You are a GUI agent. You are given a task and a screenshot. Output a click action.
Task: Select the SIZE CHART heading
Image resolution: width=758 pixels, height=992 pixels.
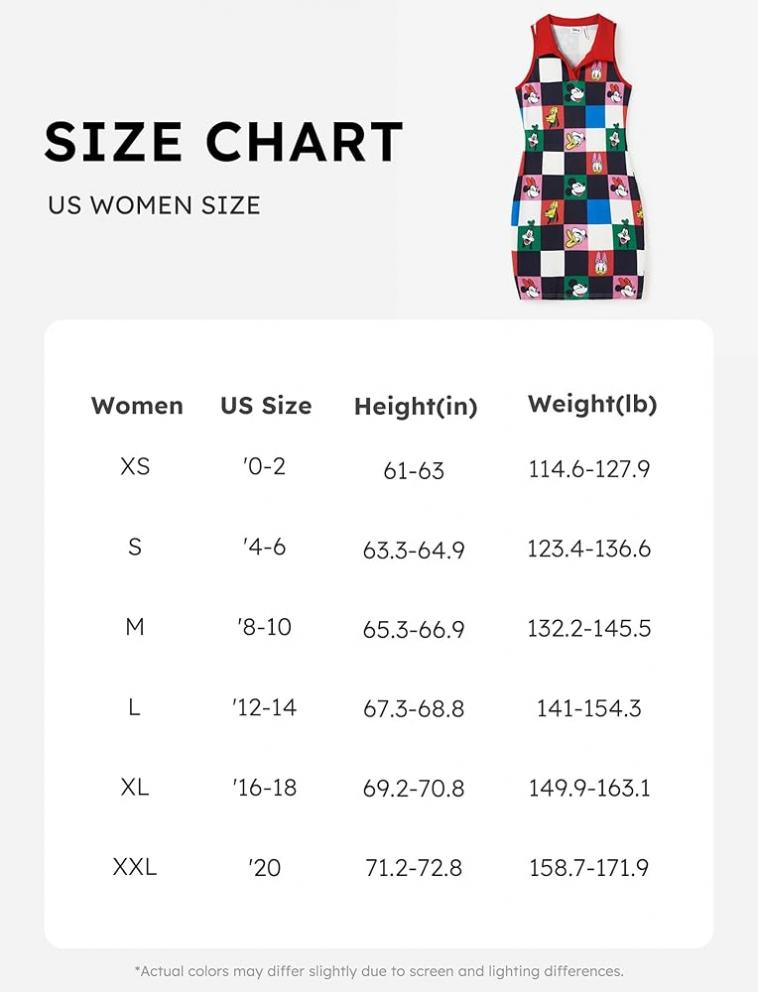pyautogui.click(x=224, y=142)
